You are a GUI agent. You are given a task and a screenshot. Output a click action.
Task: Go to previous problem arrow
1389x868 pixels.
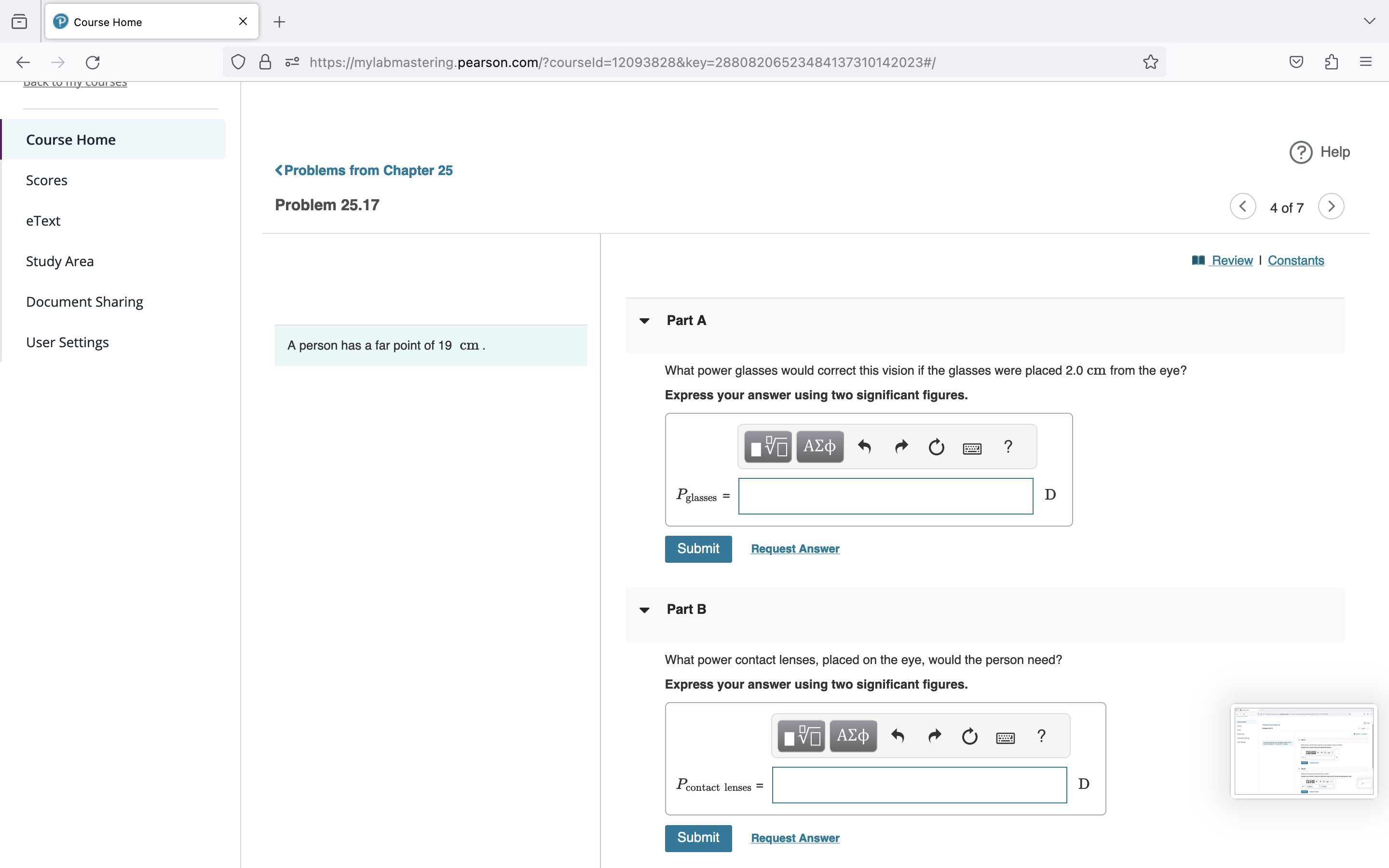coord(1243,206)
